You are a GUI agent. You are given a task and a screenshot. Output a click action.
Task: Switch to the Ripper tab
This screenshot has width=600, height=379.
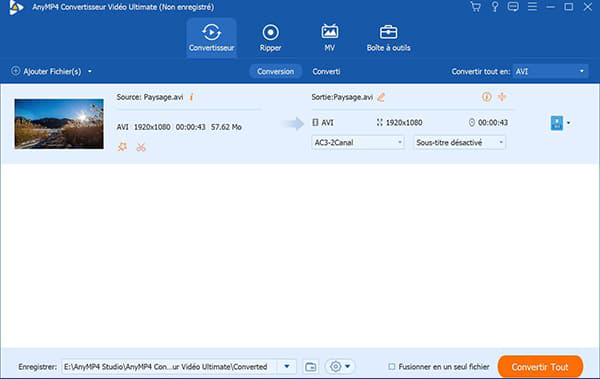270,38
